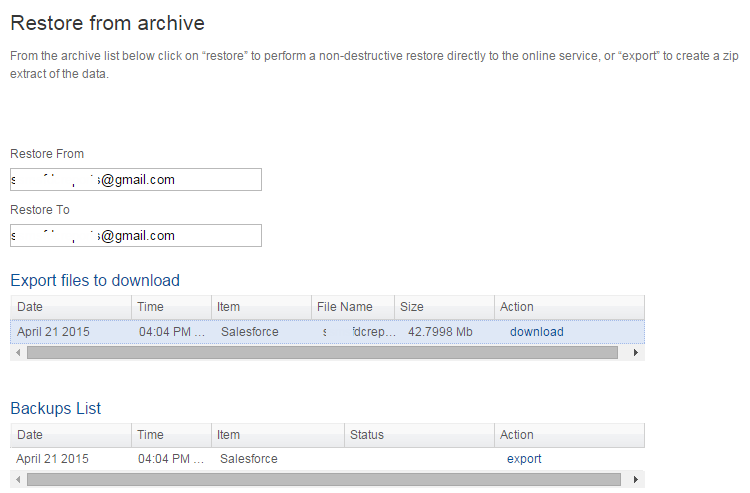Sort by File Name column header
This screenshot has height=493, width=750.
point(352,307)
